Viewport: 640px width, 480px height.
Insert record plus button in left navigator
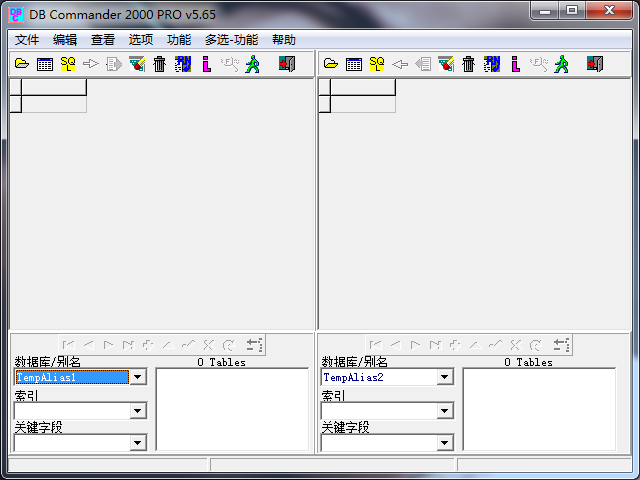(149, 345)
